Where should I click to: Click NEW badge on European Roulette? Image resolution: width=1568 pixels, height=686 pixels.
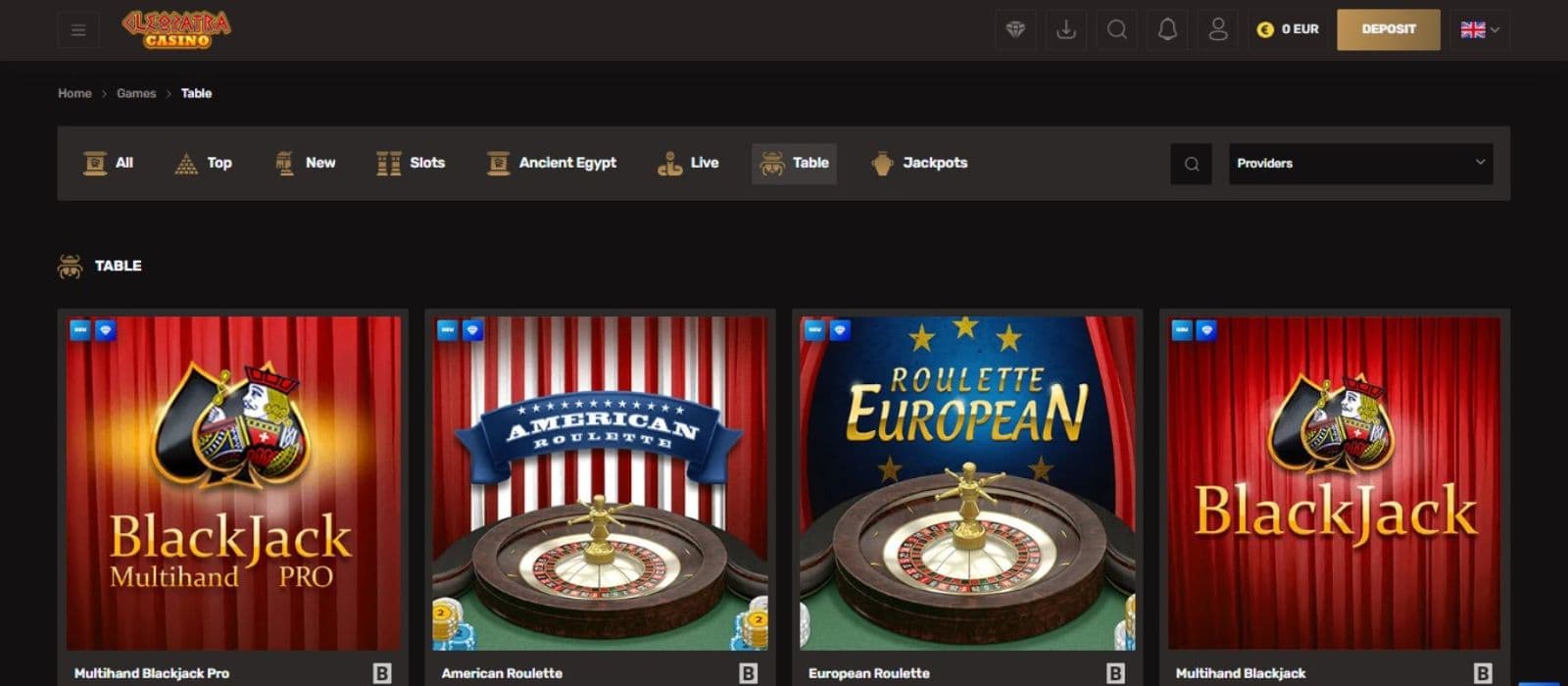point(815,330)
